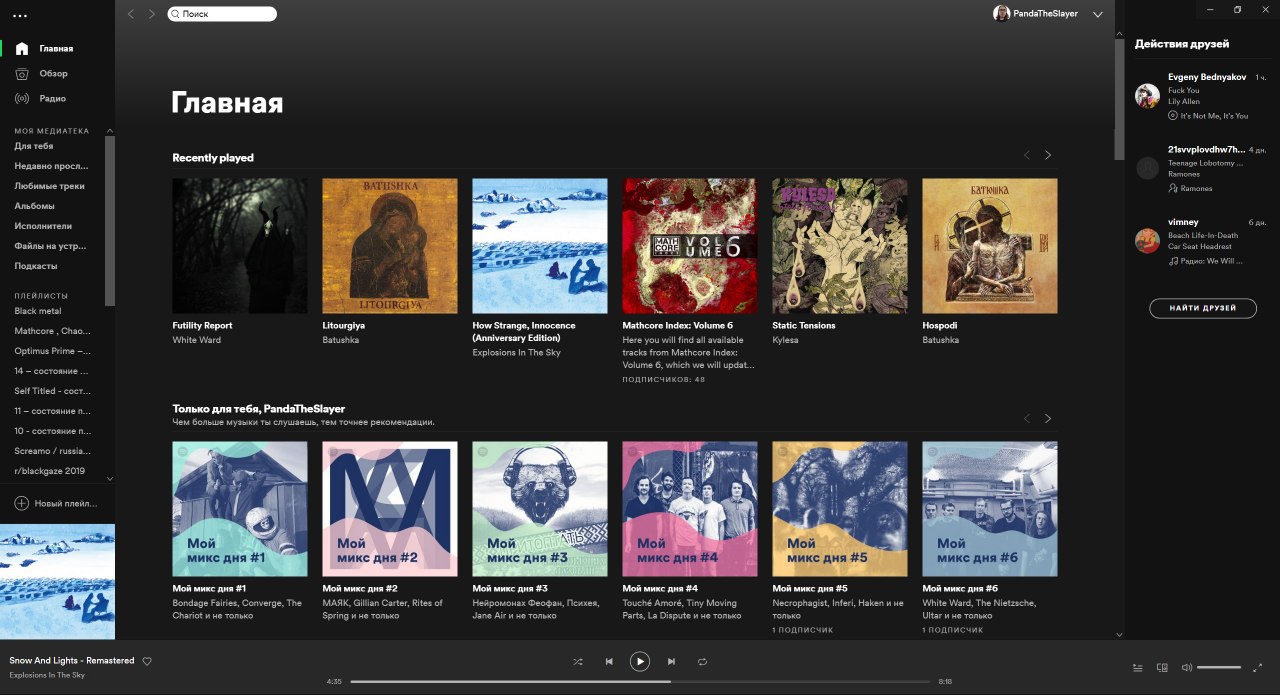Skip to previous track
This screenshot has width=1280, height=695.
609,662
